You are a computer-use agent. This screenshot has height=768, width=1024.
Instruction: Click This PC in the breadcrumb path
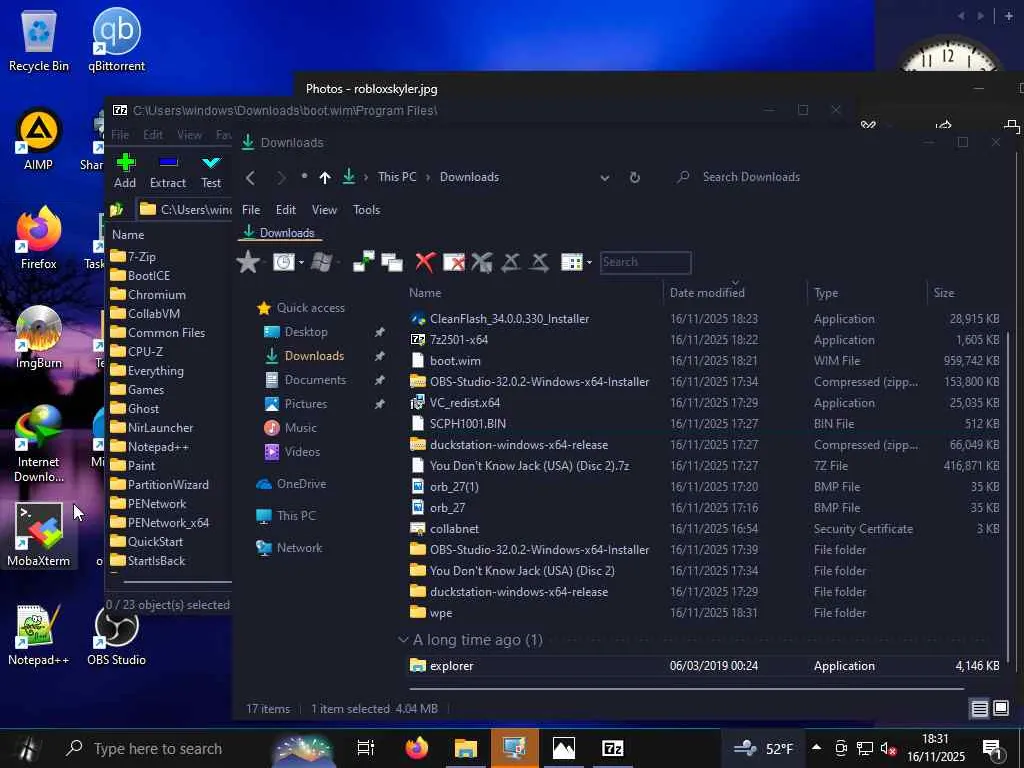pyautogui.click(x=397, y=177)
